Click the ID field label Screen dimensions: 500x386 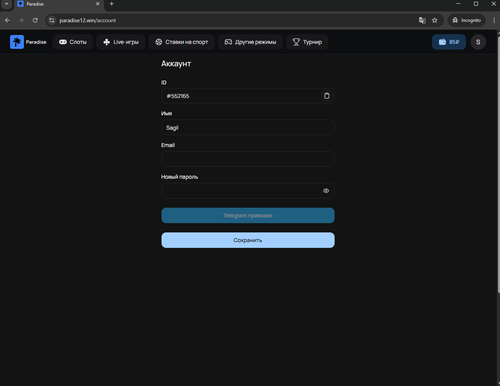point(164,82)
